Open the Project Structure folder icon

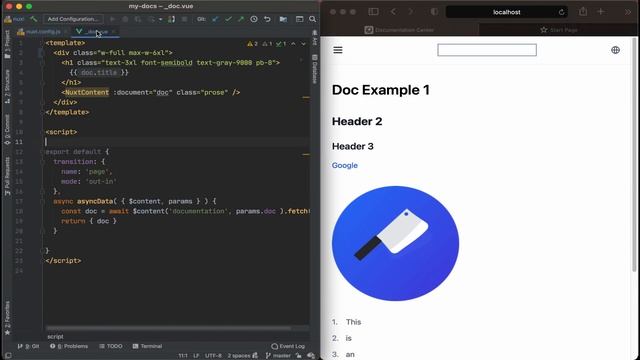283,19
